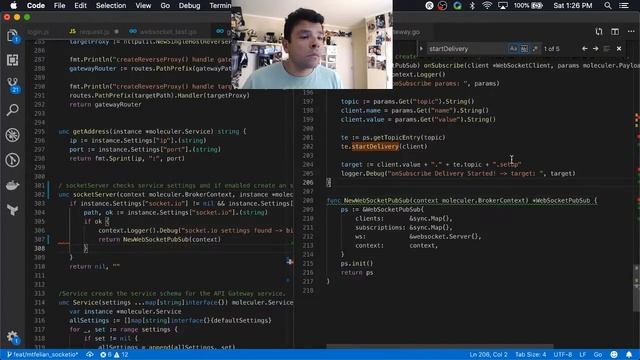Image resolution: width=640 pixels, height=360 pixels.
Task: Toggle find in selection button
Action: (x=607, y=49)
